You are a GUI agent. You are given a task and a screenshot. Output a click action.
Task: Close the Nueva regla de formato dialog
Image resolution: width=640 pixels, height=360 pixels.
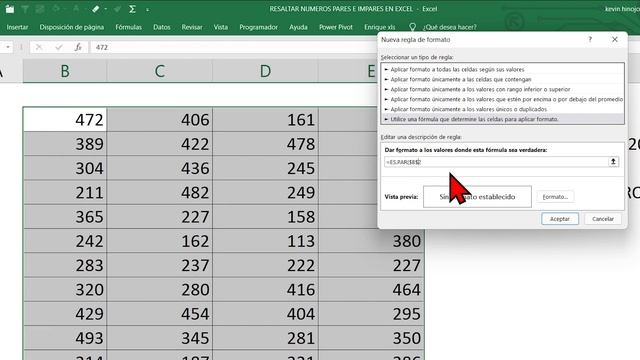point(615,40)
